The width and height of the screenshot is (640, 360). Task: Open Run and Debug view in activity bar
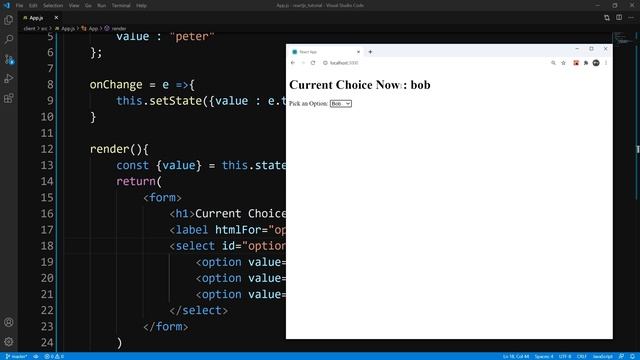coord(9,78)
